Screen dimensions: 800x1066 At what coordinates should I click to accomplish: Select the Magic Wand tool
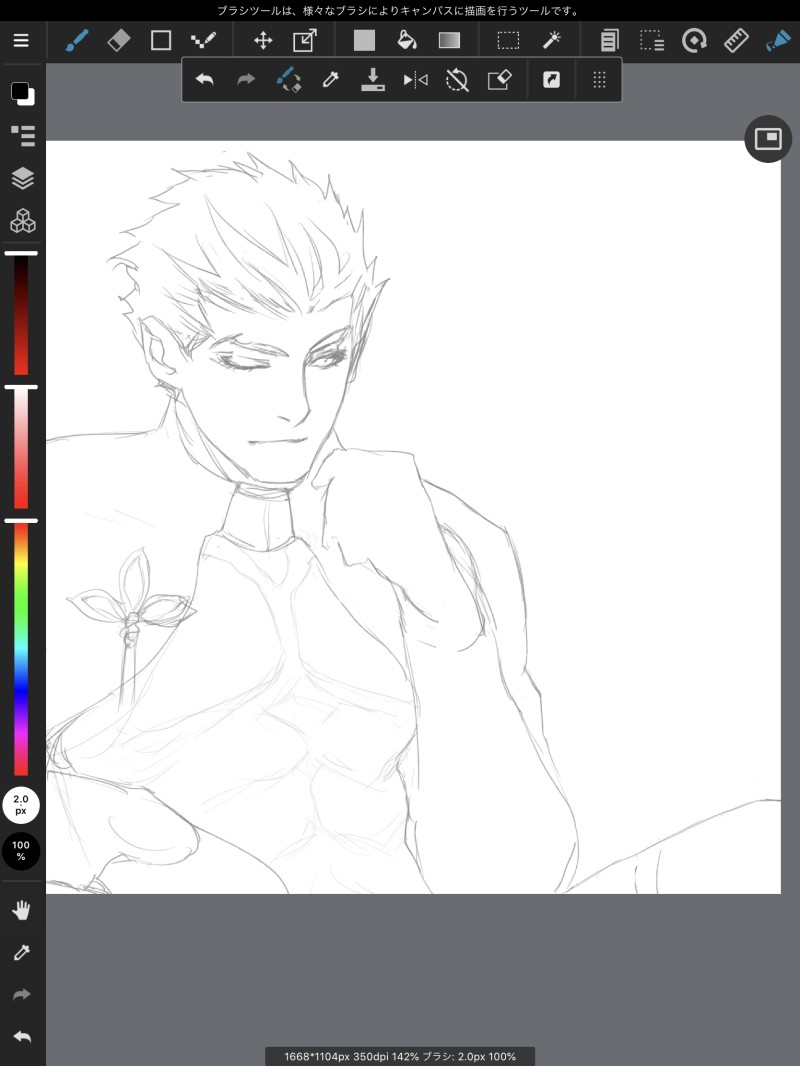point(551,41)
